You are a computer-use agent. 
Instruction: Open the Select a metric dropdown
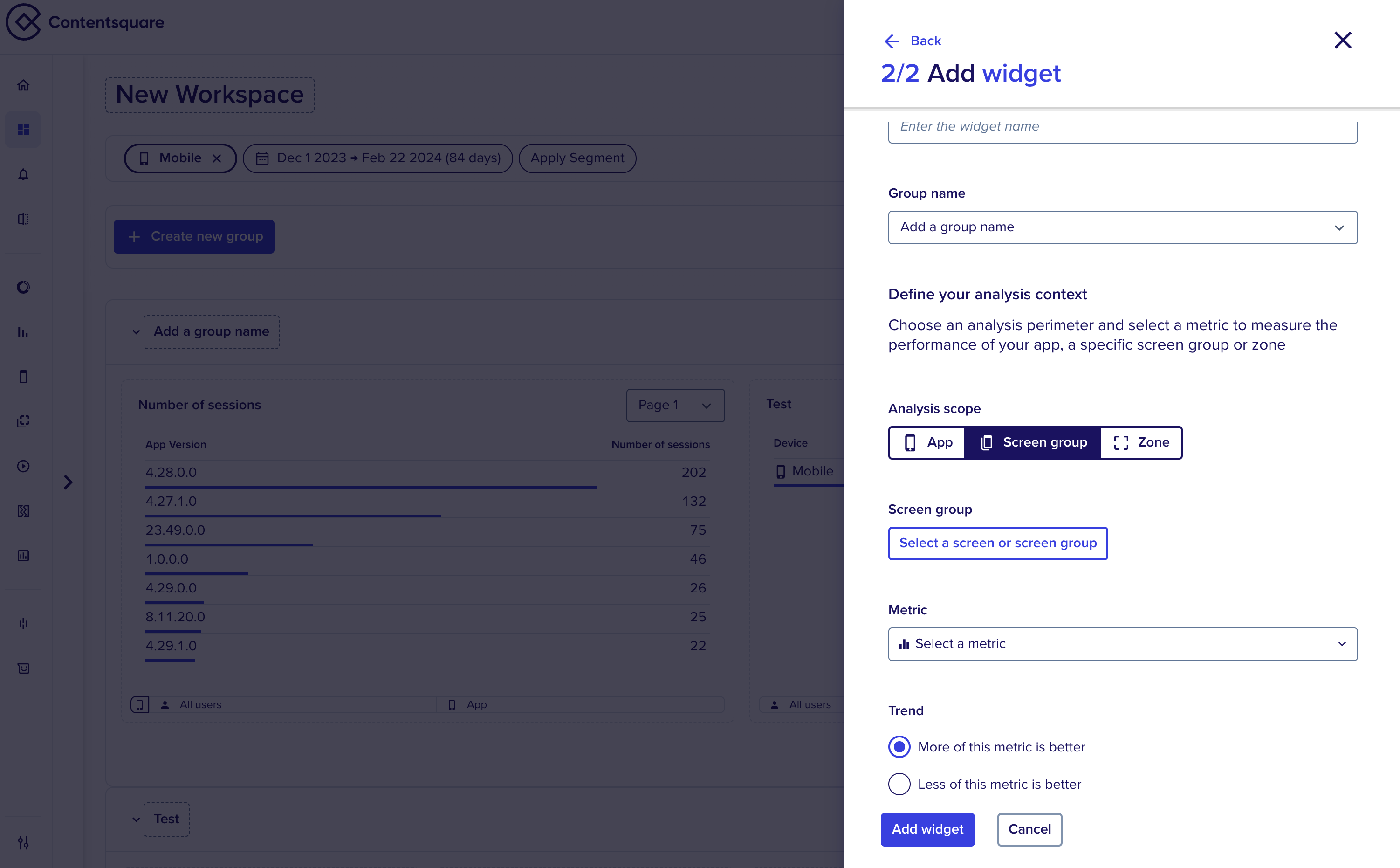1122,644
